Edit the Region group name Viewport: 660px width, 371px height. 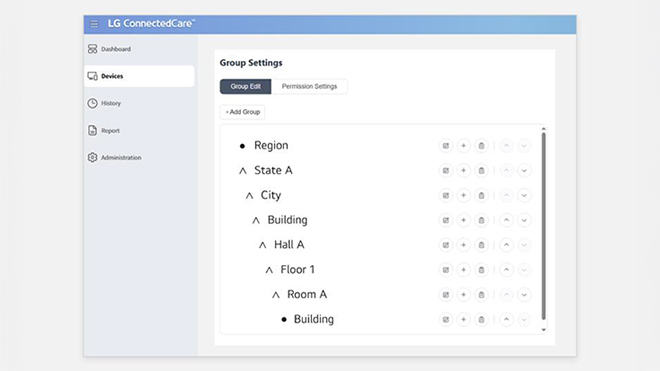coord(446,146)
